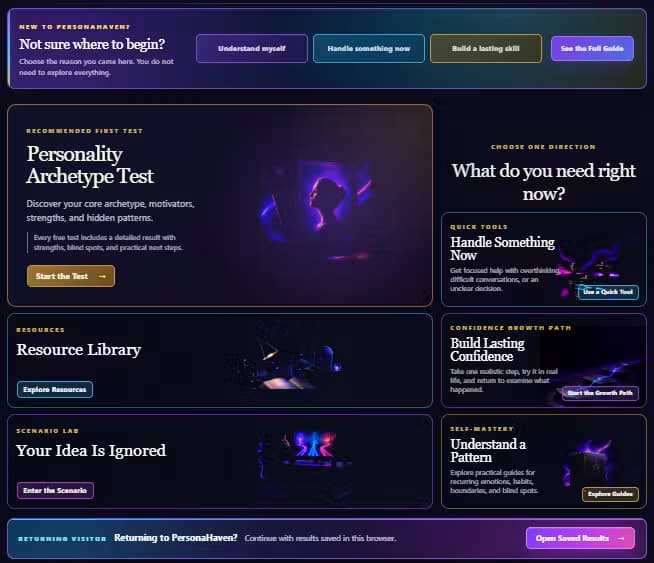654x563 pixels.
Task: Click 'Enter the Scenario' button
Action: (x=55, y=490)
